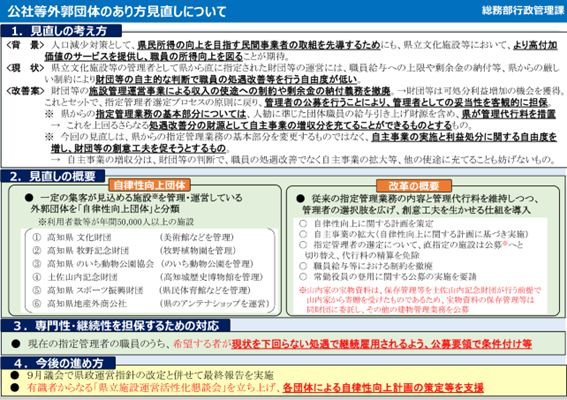This screenshot has height=400, width=567.
Task: Select underlined text 県が管理代行料を措置
Action: (x=509, y=114)
